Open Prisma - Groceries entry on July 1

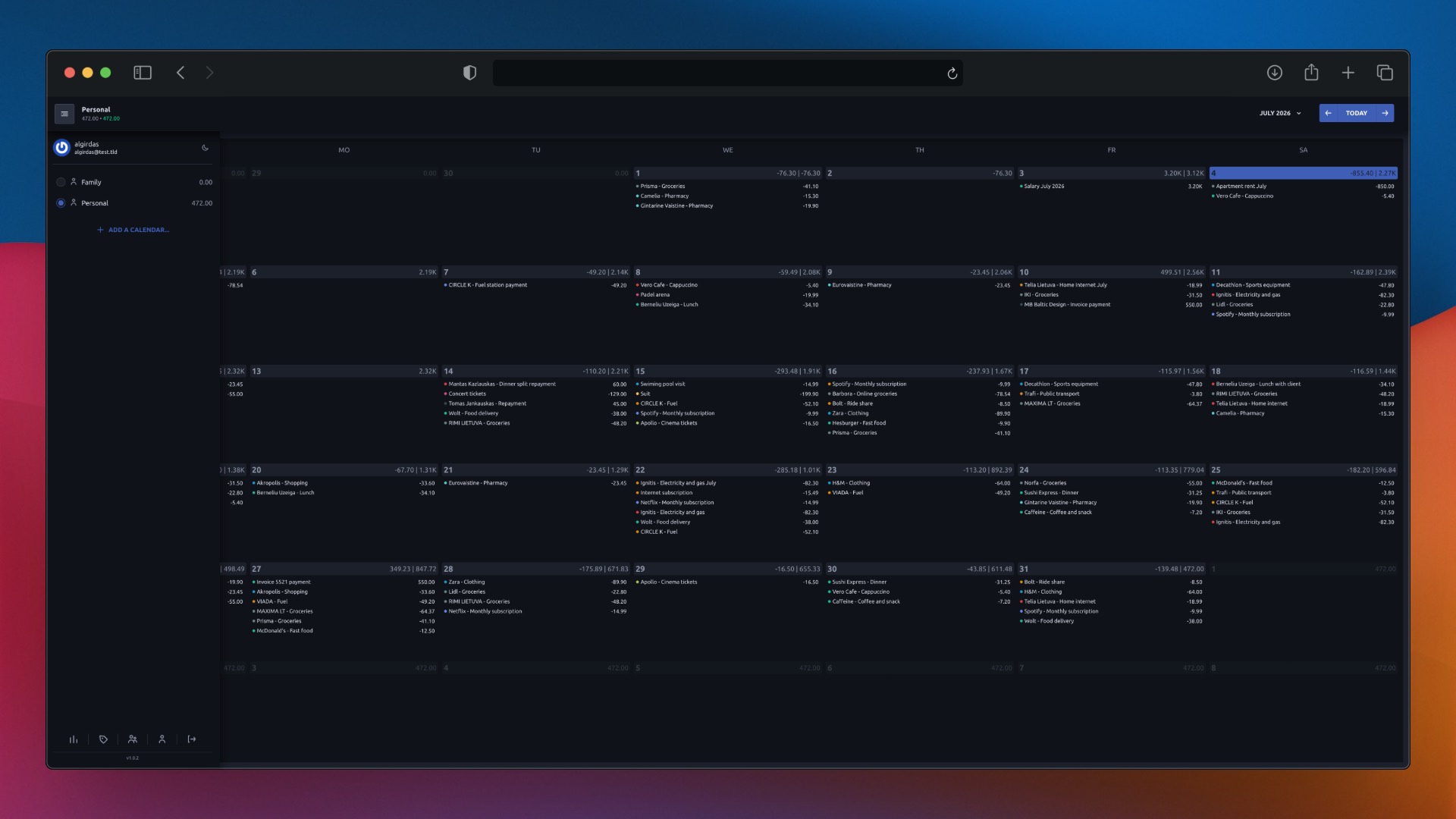pyautogui.click(x=727, y=187)
